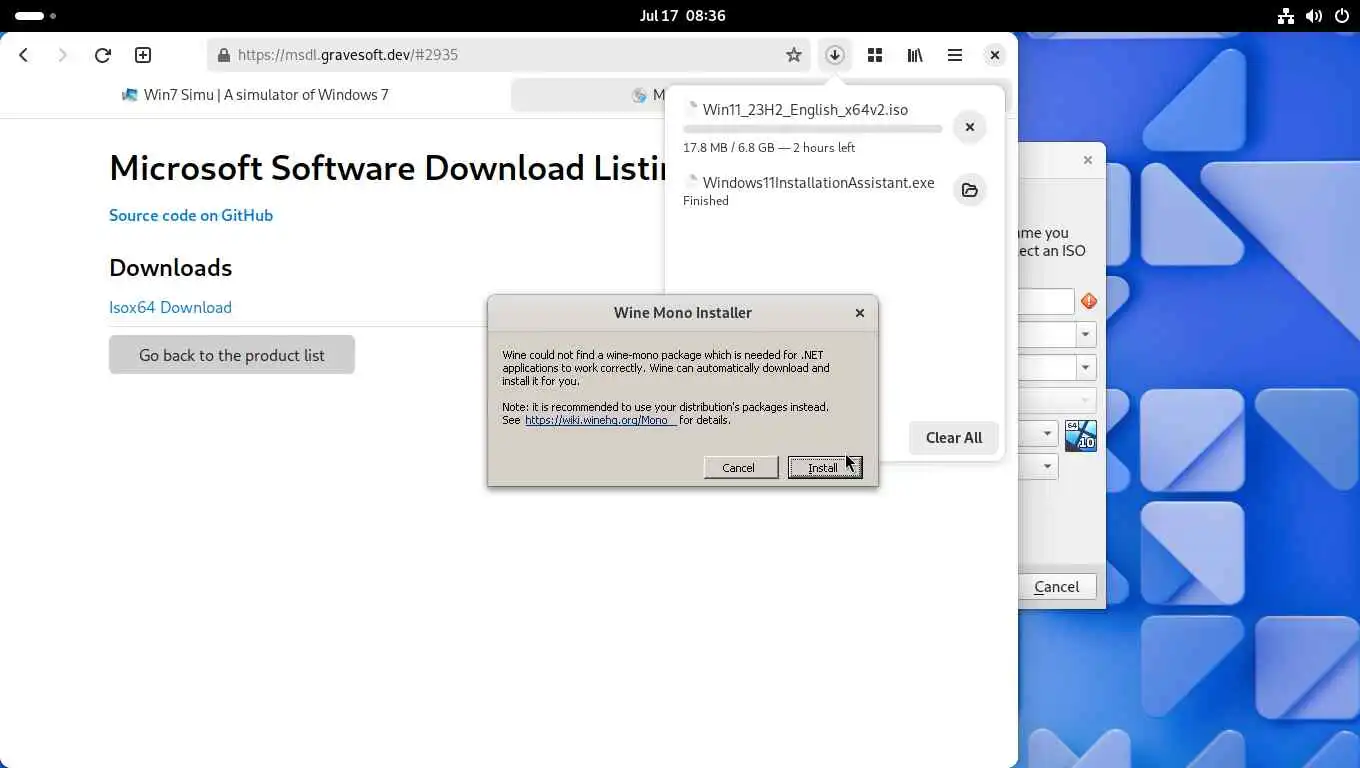Expand the second dropdown below the name field
Screen dimensions: 1360x768
pos(1086,367)
